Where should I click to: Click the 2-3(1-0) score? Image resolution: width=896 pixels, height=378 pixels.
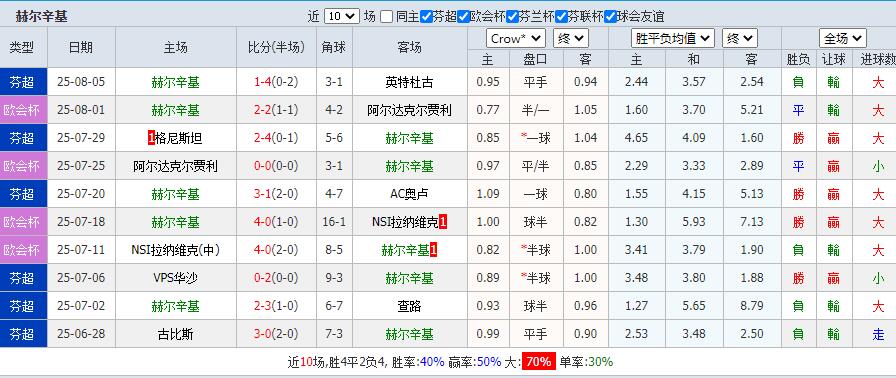[x=276, y=306]
